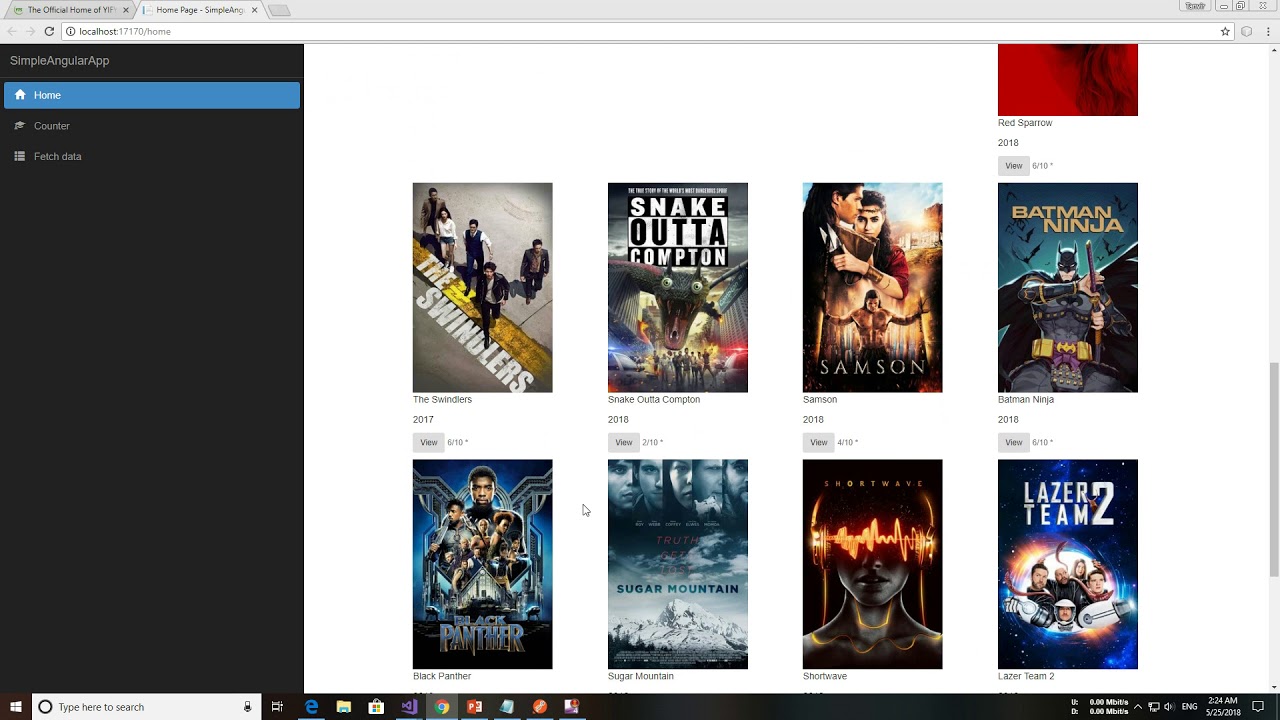Image resolution: width=1280 pixels, height=720 pixels.
Task: Click the 'Snake Outta Compton' title text
Action: click(654, 399)
